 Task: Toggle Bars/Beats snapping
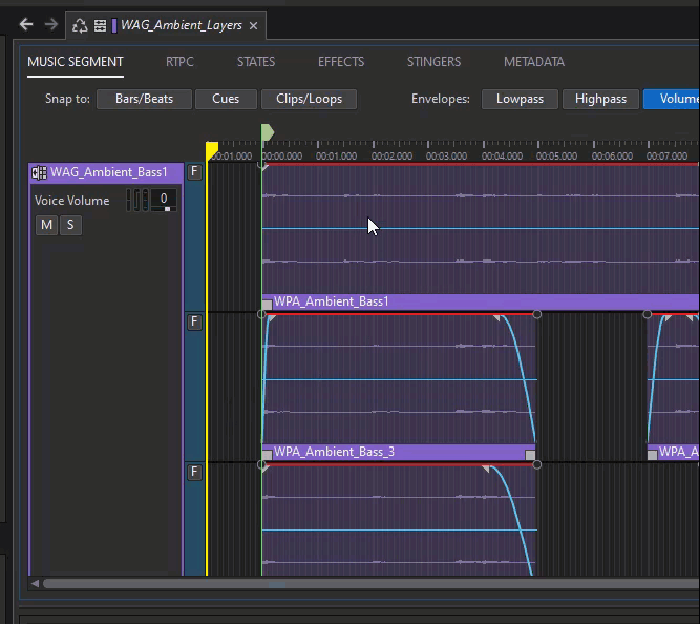pyautogui.click(x=144, y=99)
